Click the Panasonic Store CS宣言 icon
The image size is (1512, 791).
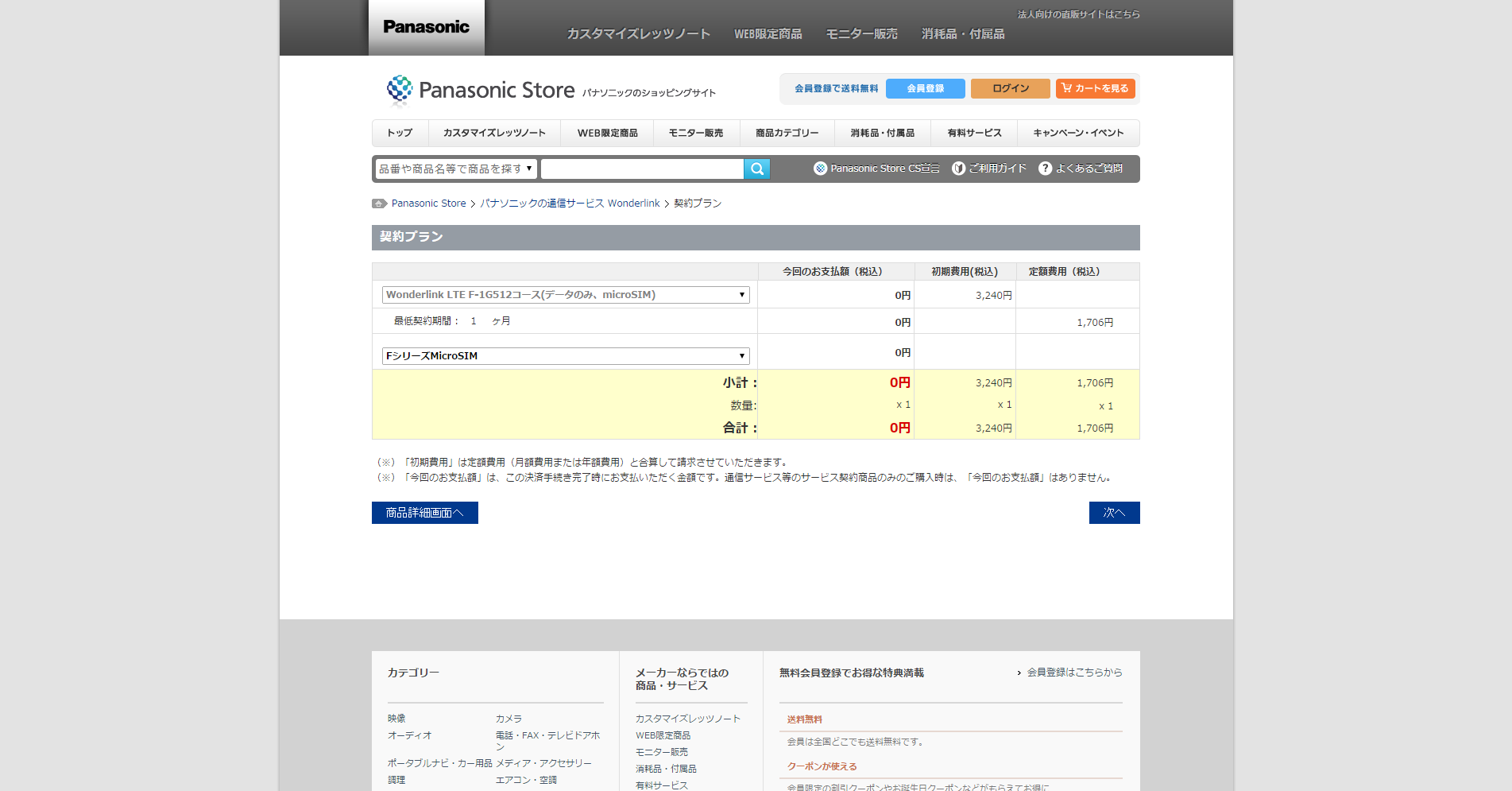point(821,169)
